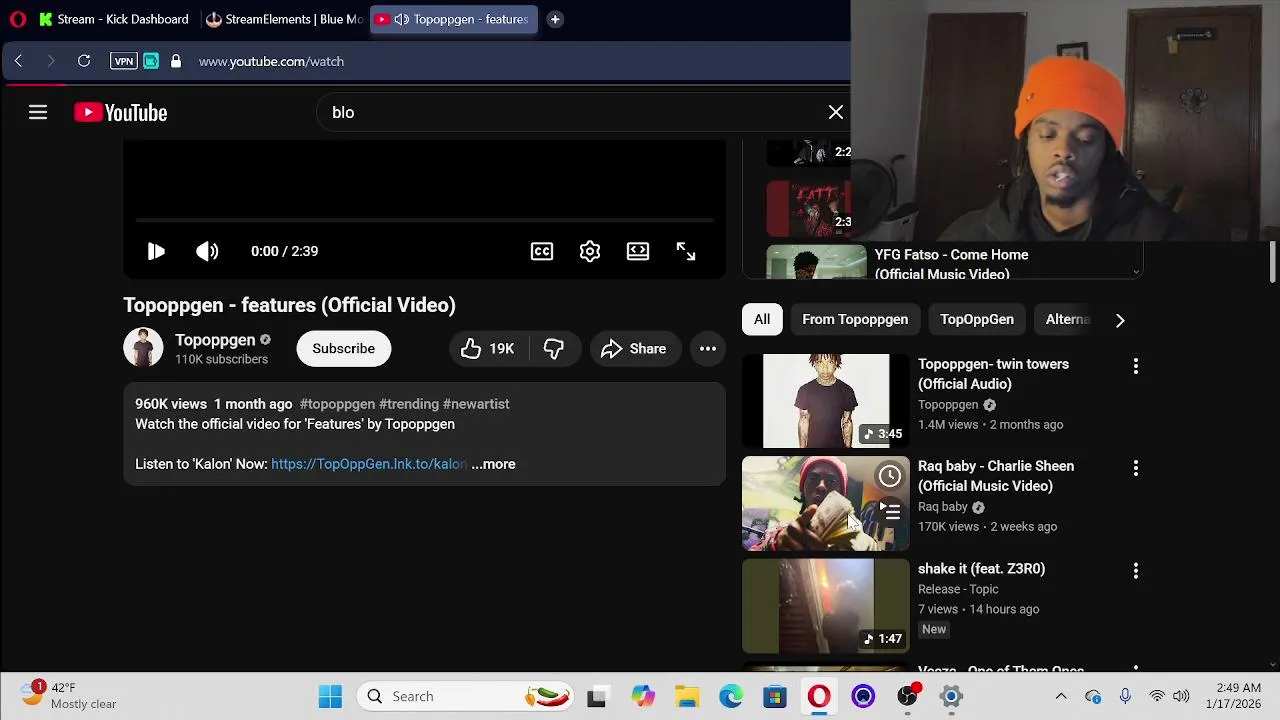
Task: Go to YouTube home via the logo
Action: click(120, 113)
